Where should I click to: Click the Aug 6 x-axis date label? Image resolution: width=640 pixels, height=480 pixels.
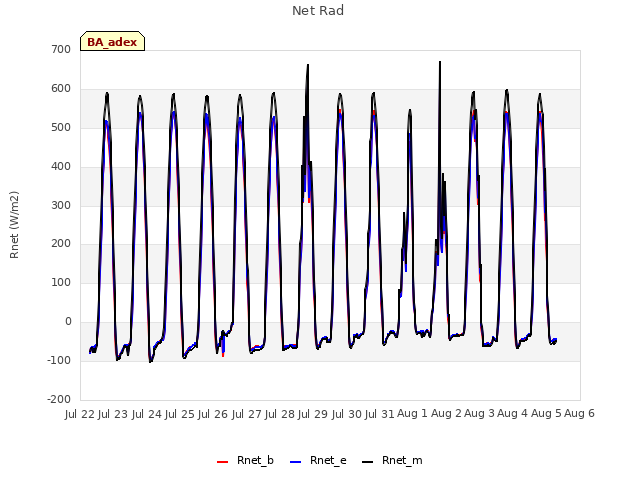[579, 414]
